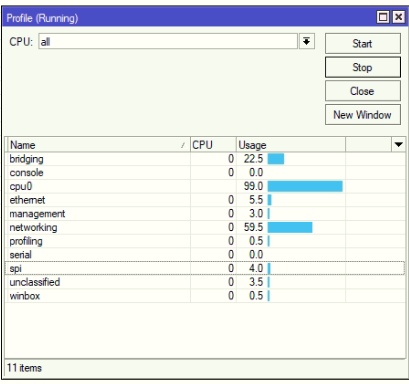Select the unclassified row
Image resolution: width=409 pixels, height=384 pixels.
[205, 282]
